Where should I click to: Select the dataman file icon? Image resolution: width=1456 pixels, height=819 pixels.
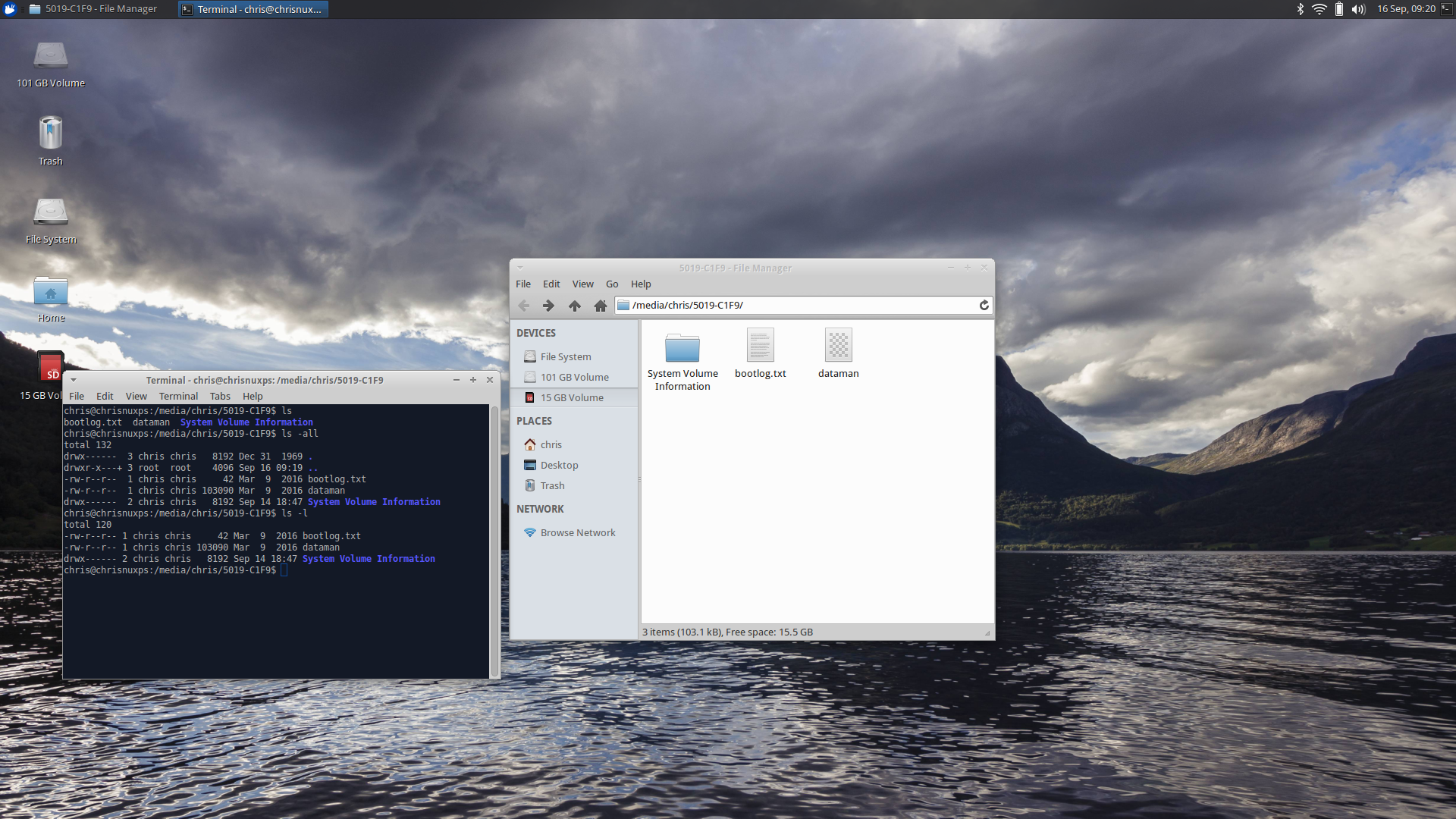tap(838, 346)
